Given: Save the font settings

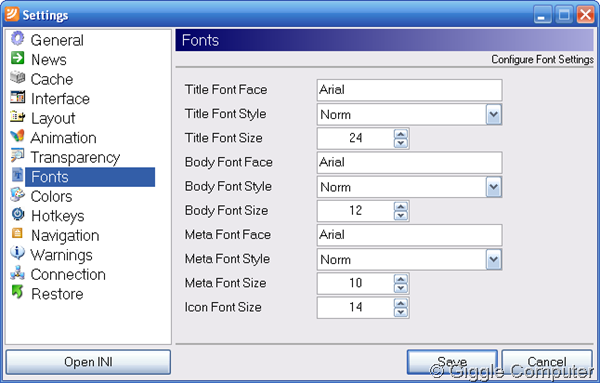Looking at the screenshot, I should coord(452,362).
